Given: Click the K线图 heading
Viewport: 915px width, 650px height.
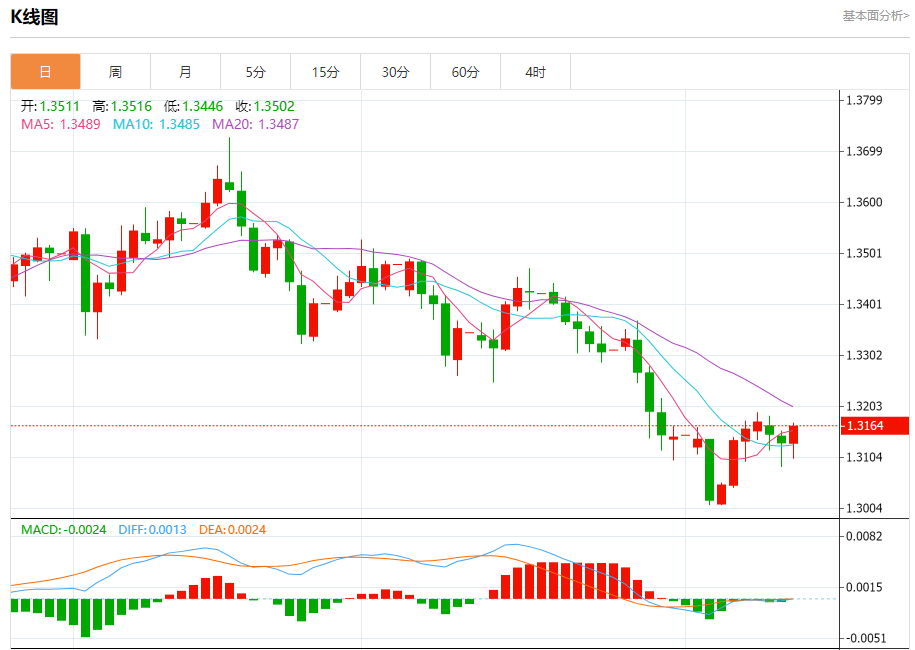Looking at the screenshot, I should [x=34, y=17].
